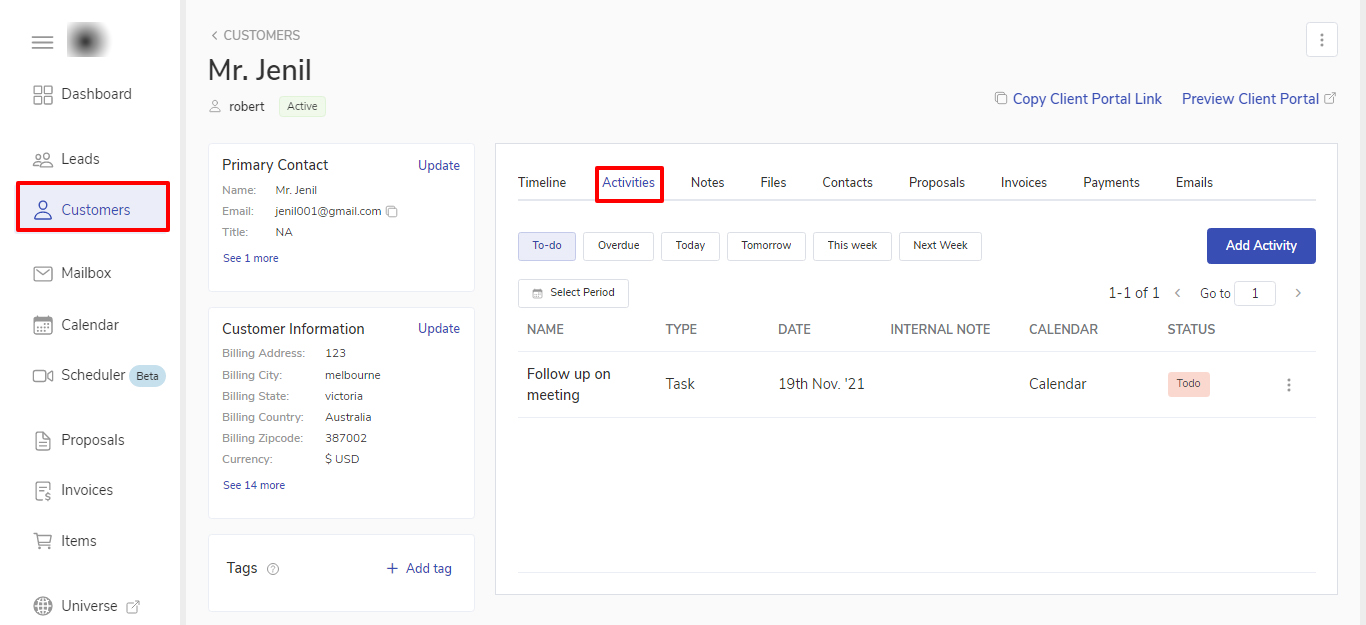1366x625 pixels.
Task: Open the hamburger menu icon
Action: pos(42,42)
